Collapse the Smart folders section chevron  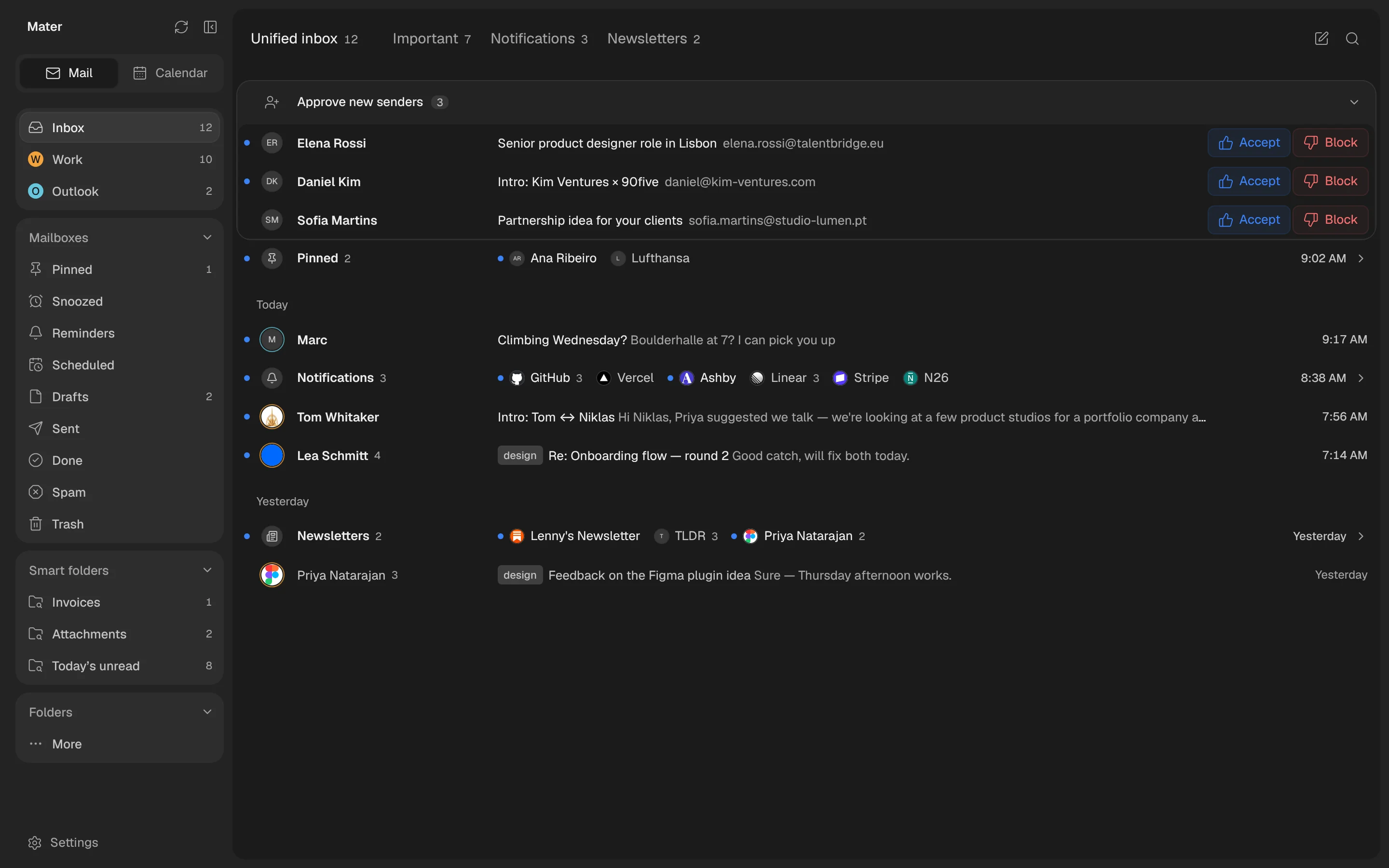[207, 570]
